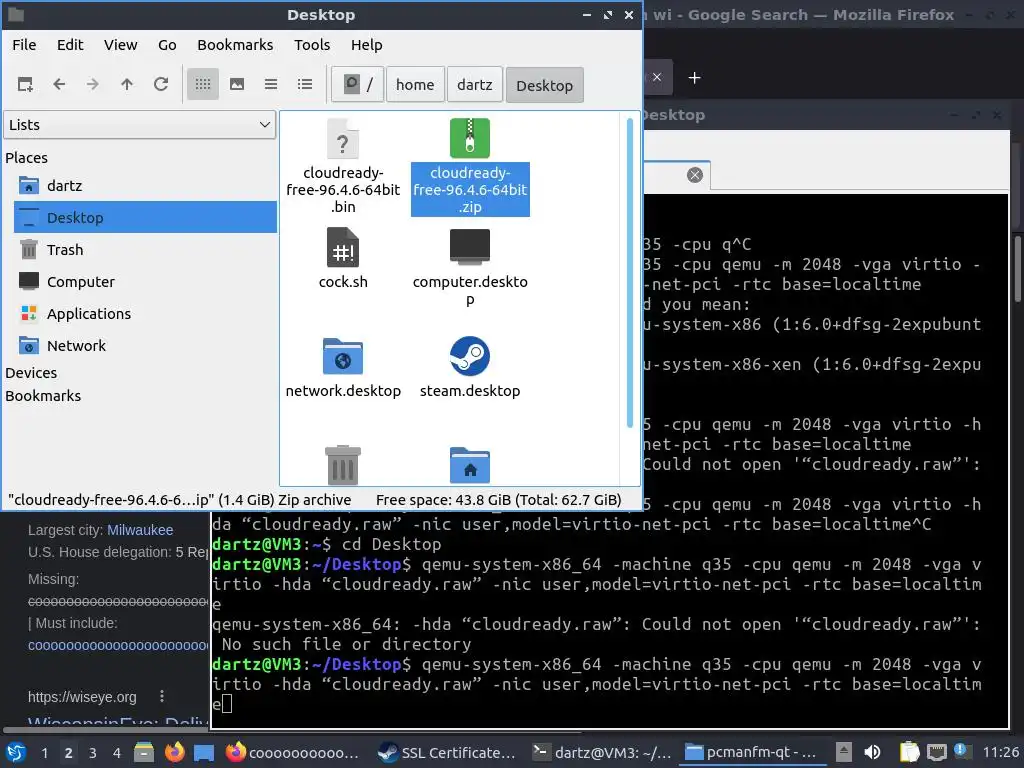Screen dimensions: 1024x768
Task: Select the computer.desktop monitor icon
Action: (470, 248)
